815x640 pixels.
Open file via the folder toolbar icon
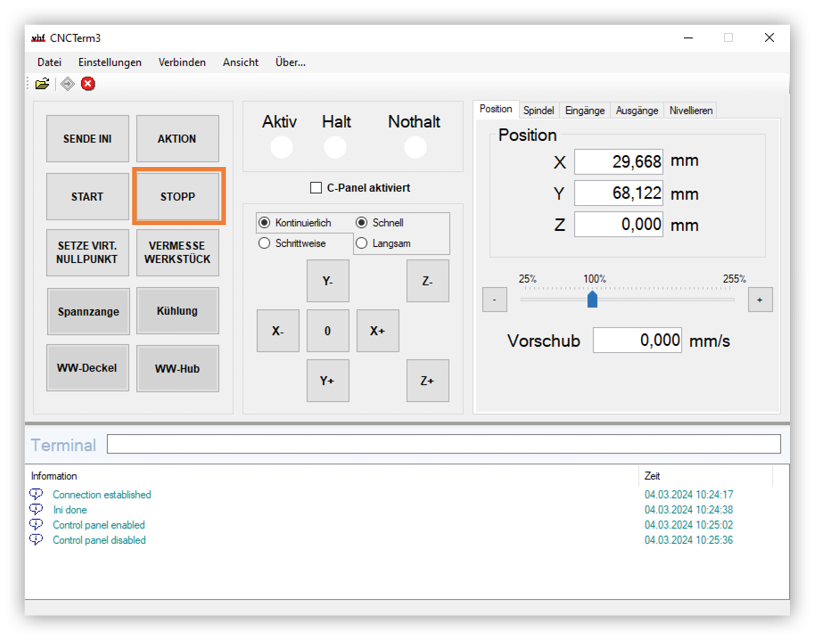click(x=42, y=84)
